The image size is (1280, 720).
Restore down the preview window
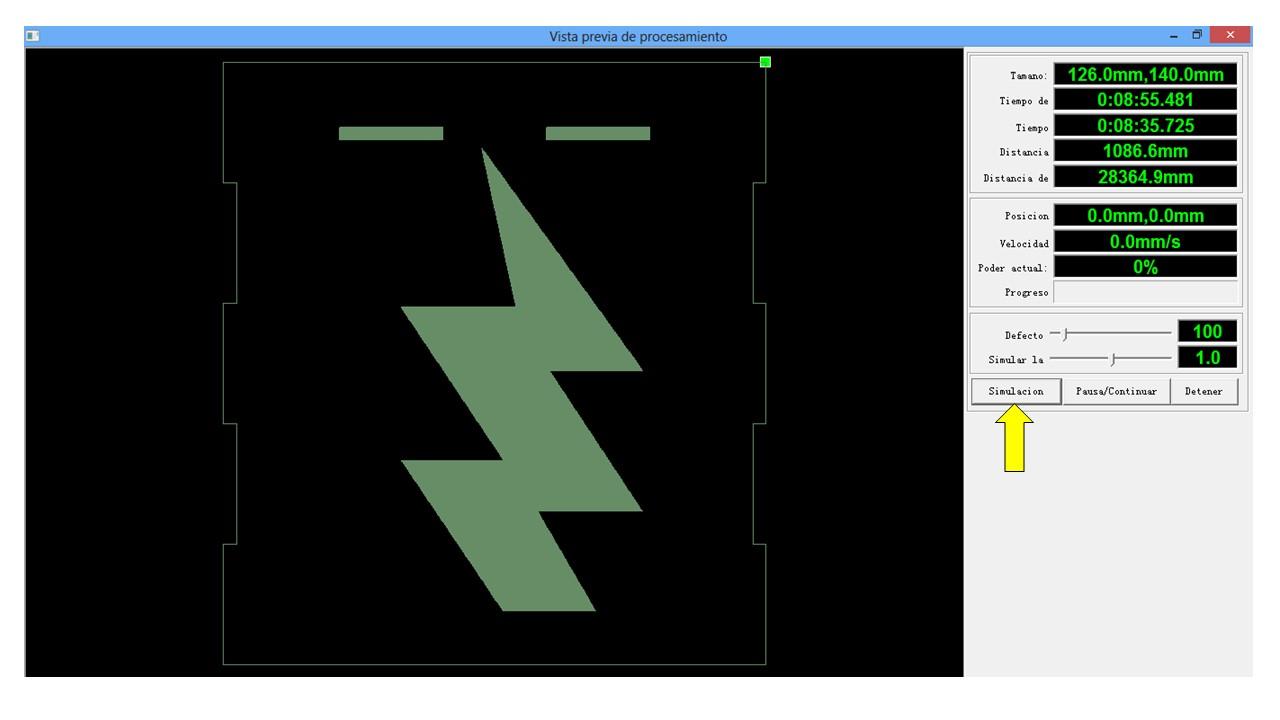(1195, 37)
